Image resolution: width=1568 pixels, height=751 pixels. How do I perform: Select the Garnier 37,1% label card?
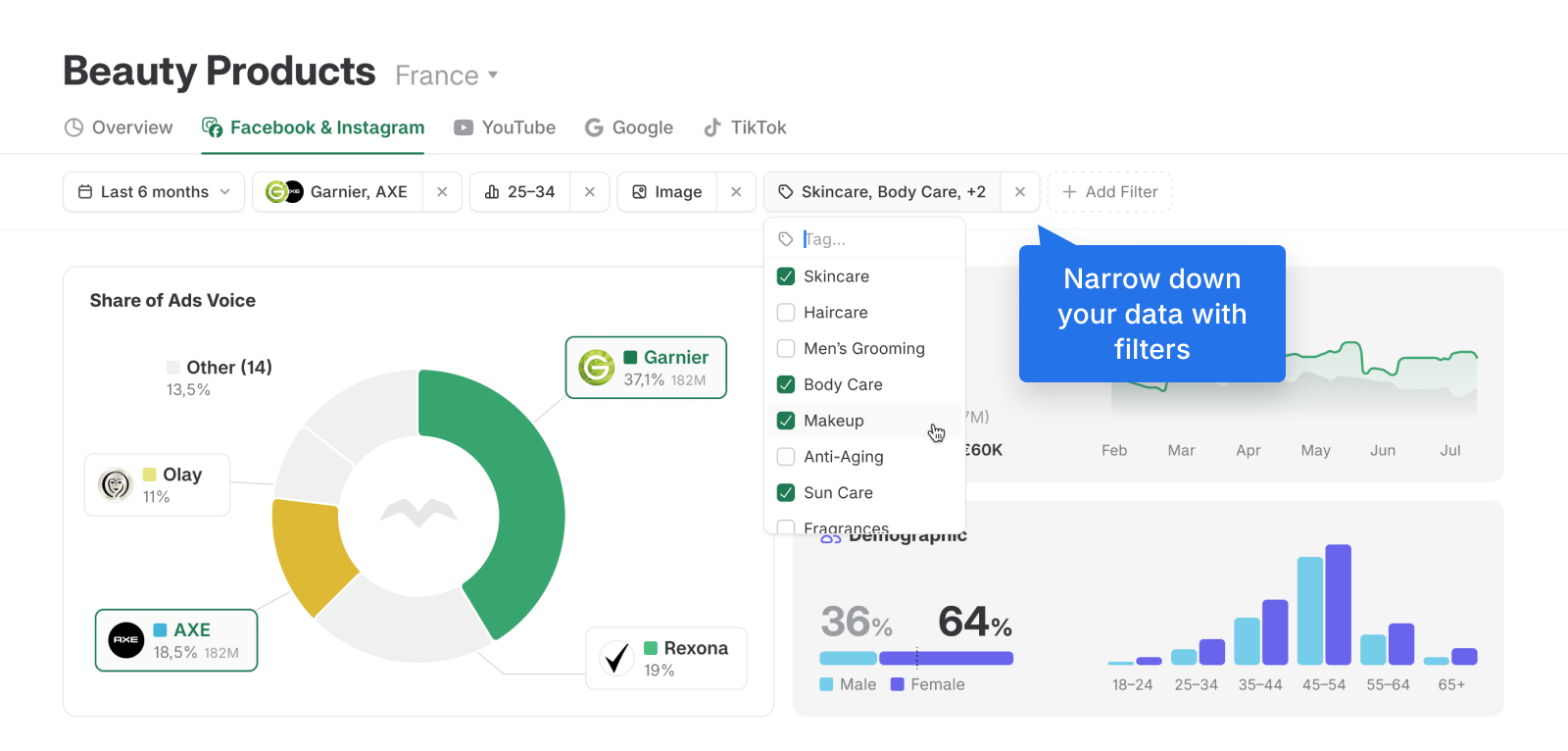[646, 368]
